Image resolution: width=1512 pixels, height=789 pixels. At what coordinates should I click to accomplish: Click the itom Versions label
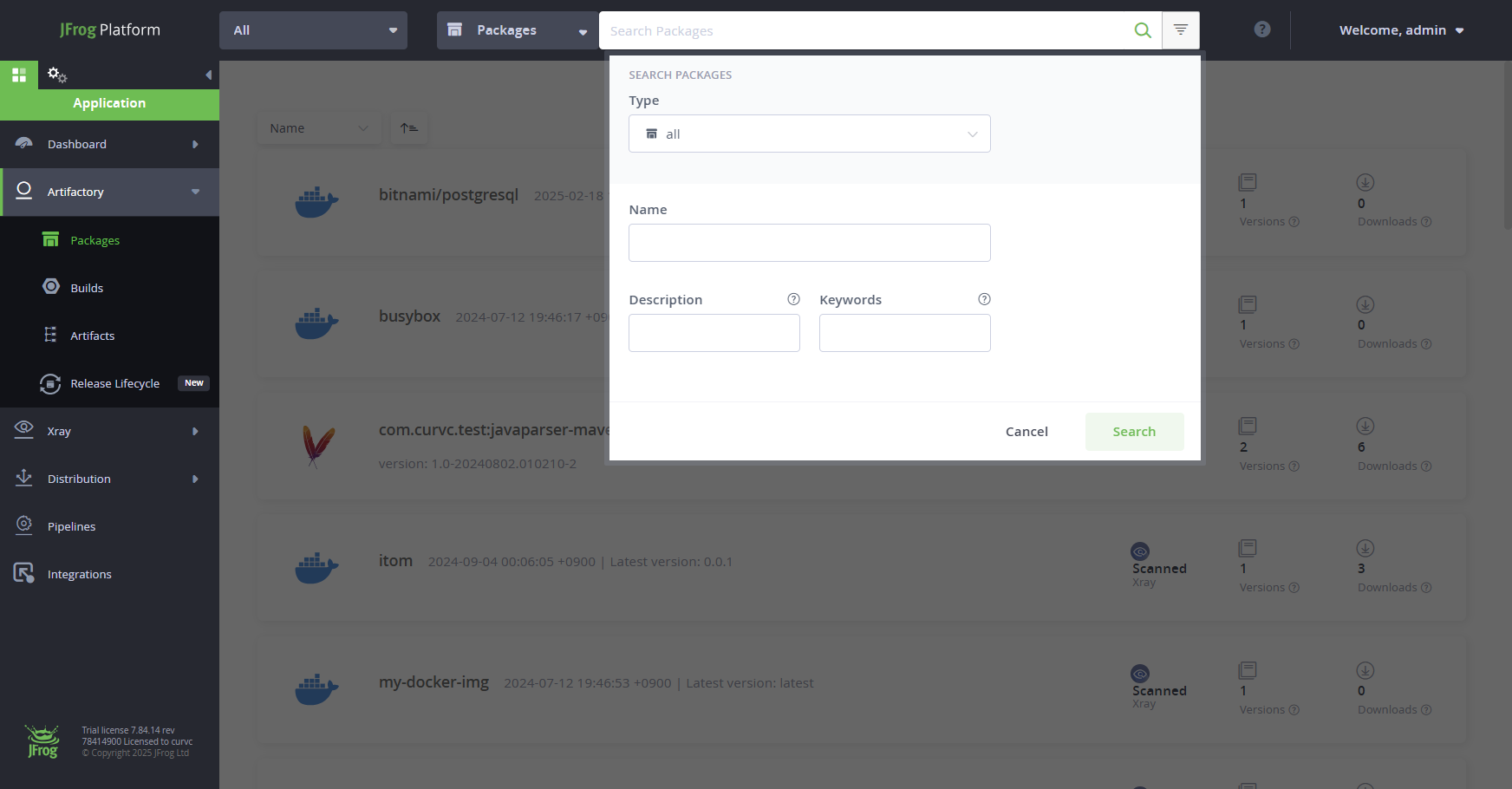[1262, 588]
